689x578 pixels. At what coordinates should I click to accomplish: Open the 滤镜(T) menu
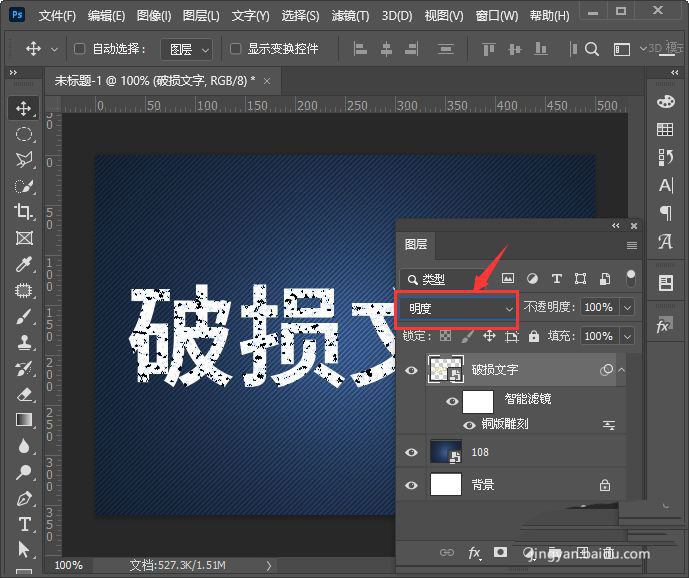(x=350, y=16)
